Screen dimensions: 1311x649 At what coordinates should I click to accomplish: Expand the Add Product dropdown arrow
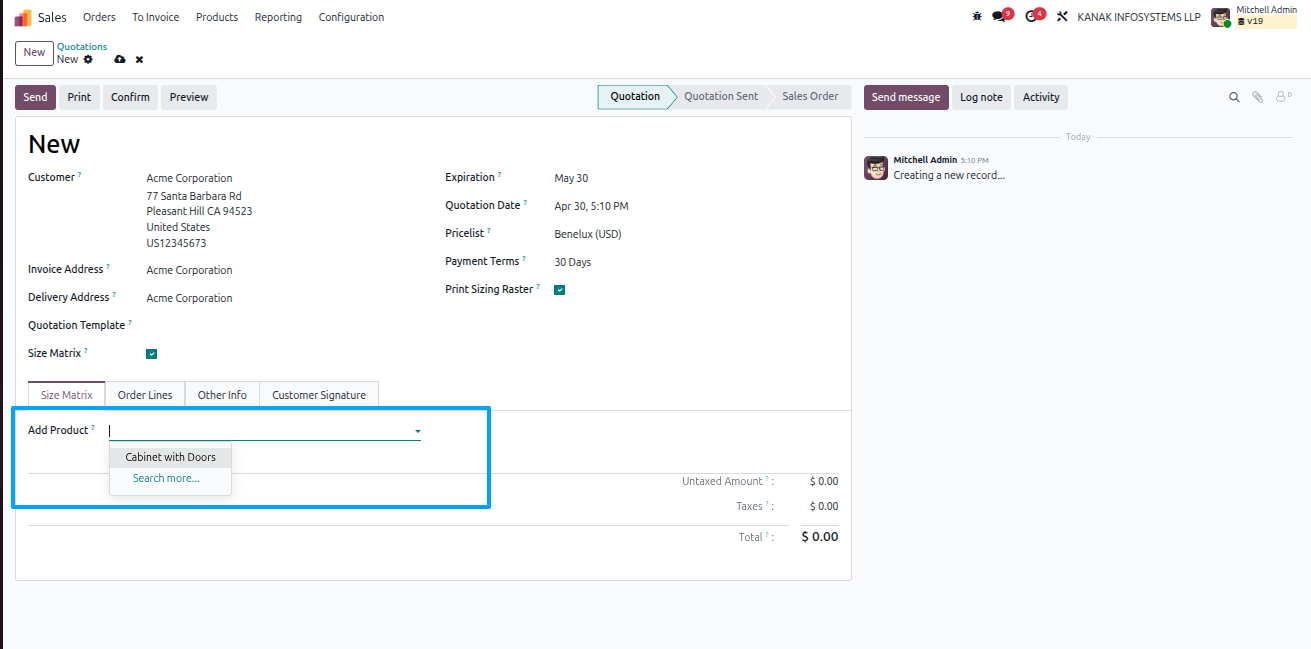(417, 432)
